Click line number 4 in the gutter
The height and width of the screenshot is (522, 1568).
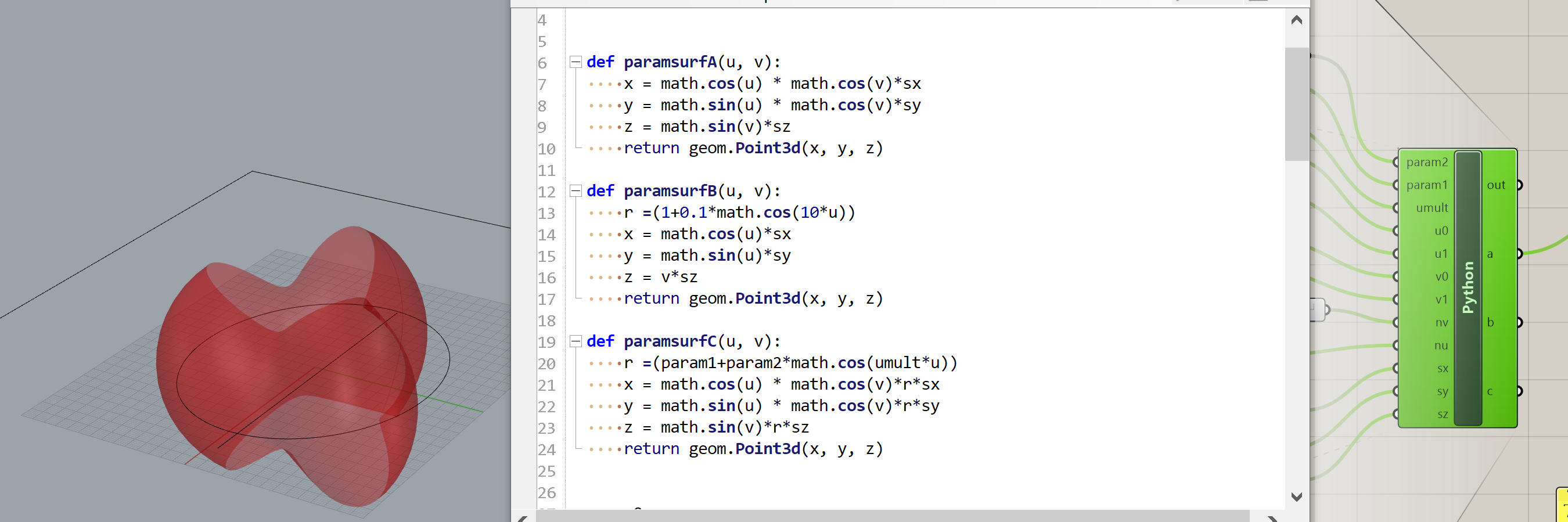(542, 20)
